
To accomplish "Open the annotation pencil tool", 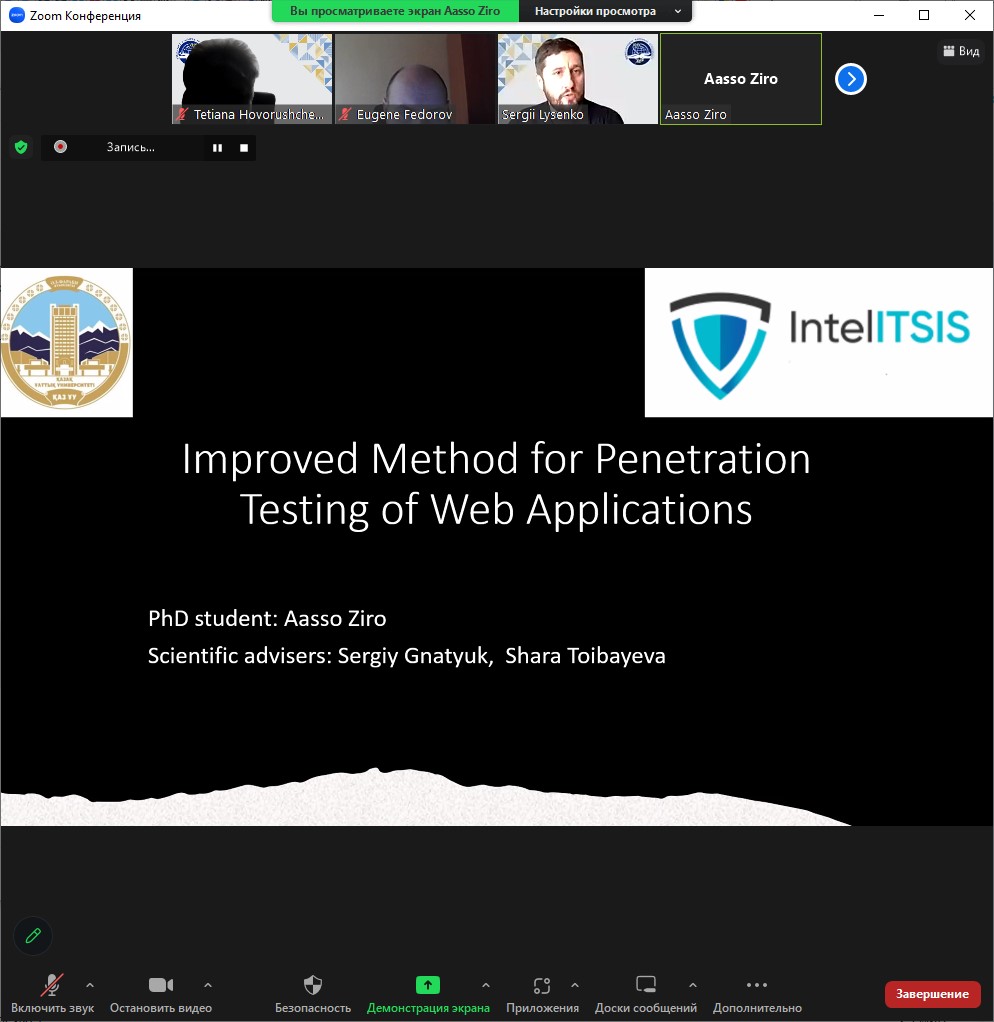I will coord(33,936).
